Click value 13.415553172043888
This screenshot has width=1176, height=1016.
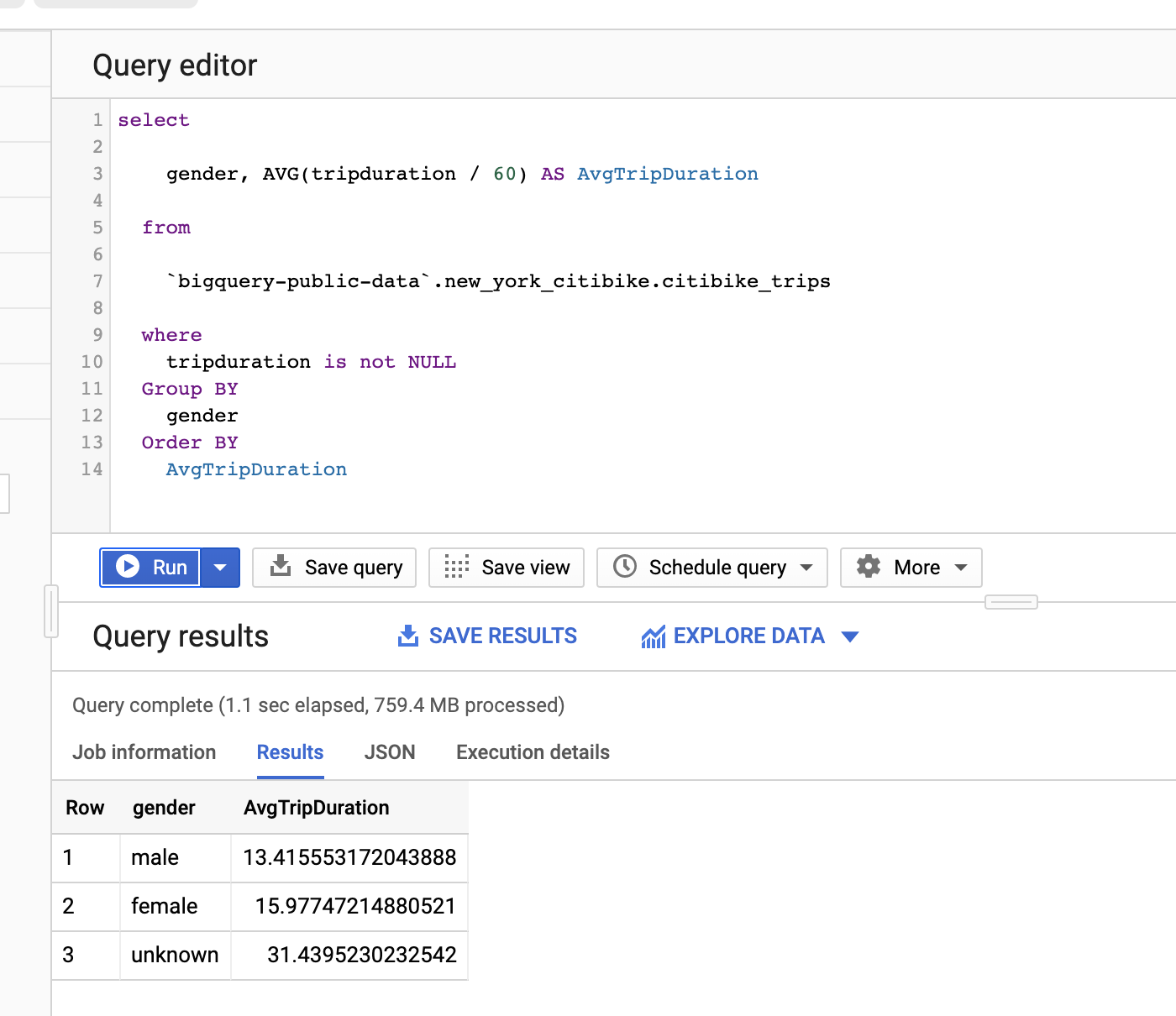coord(349,857)
